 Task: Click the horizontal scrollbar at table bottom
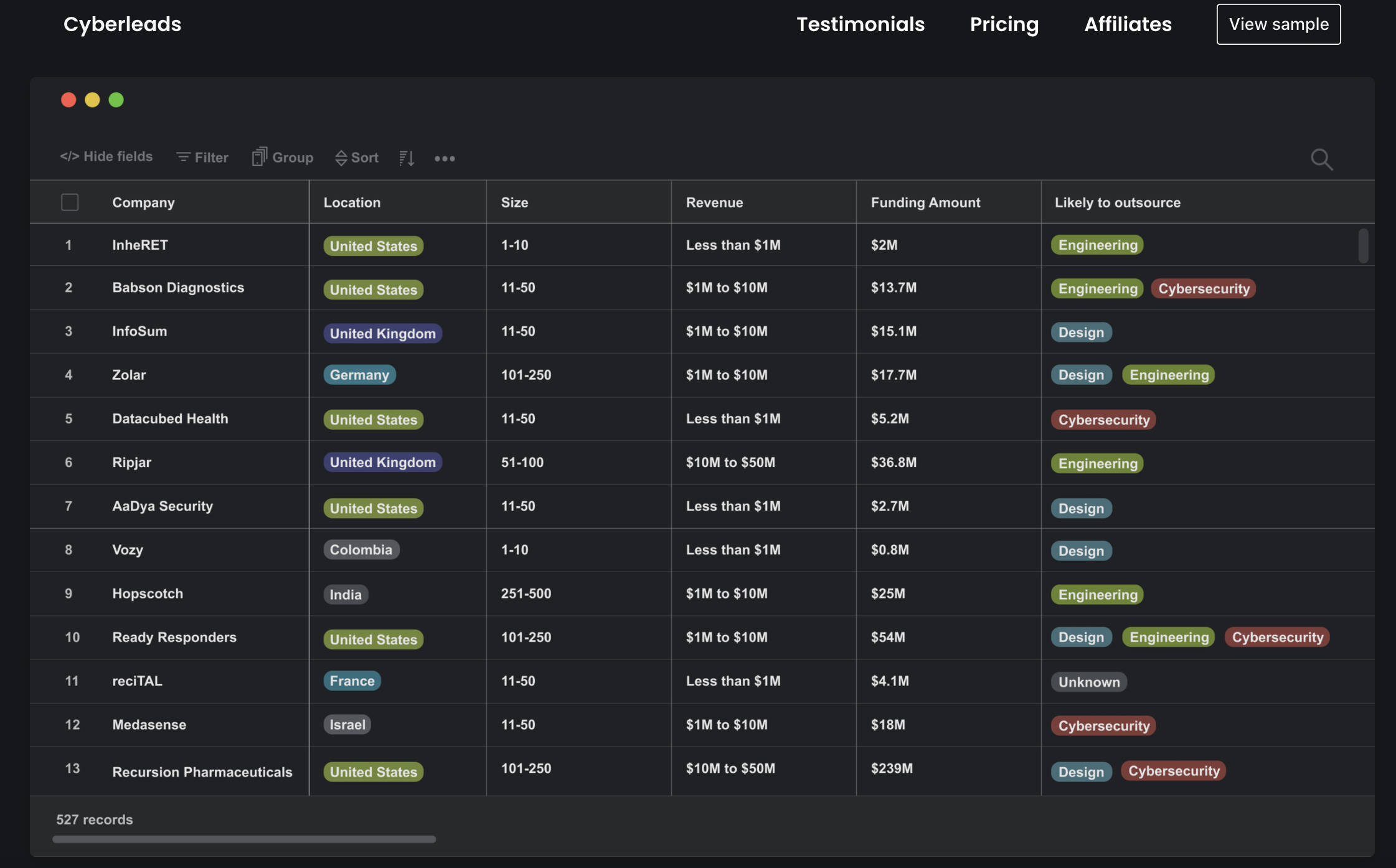pos(244,839)
